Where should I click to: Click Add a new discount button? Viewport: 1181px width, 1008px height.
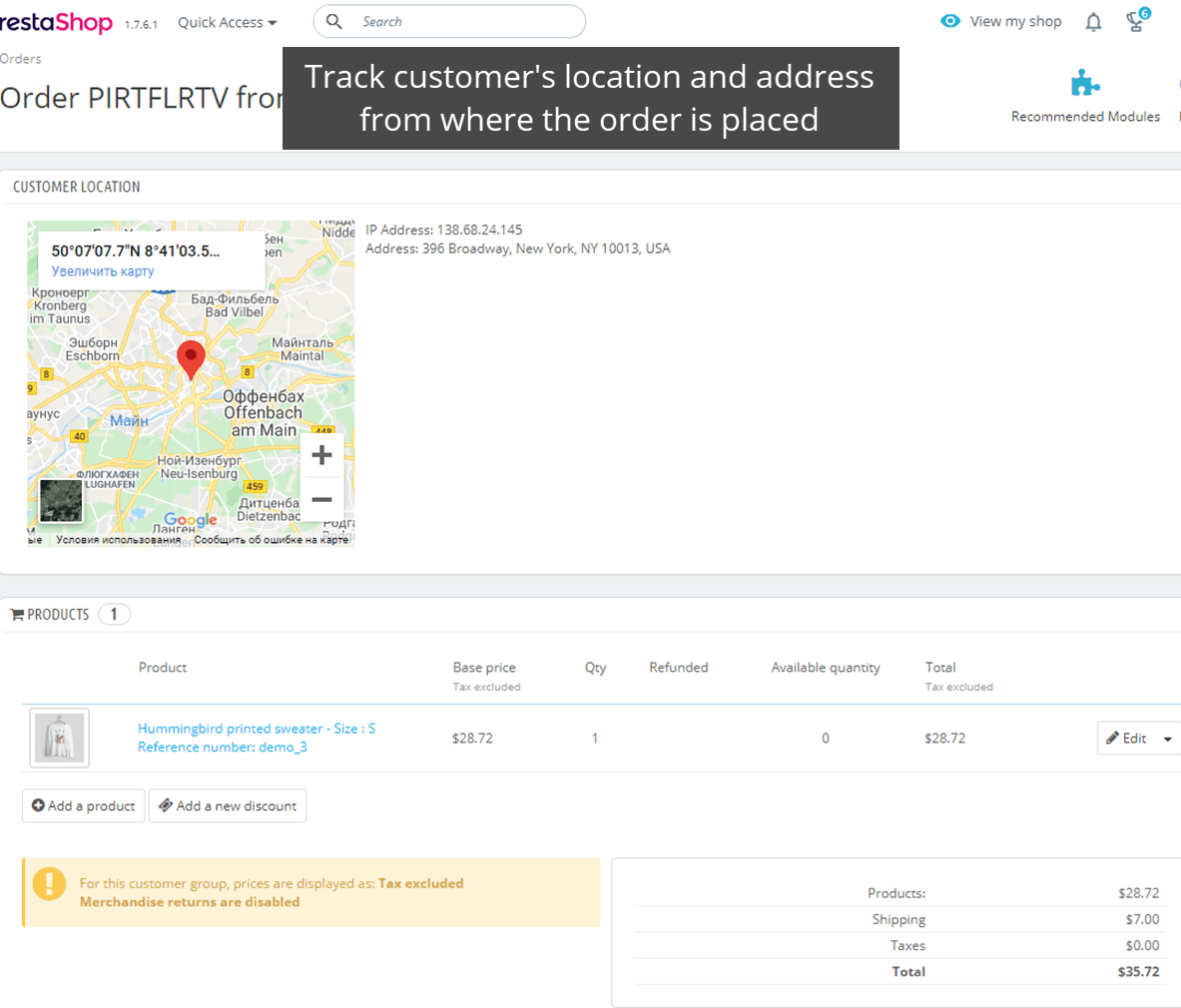(x=228, y=805)
